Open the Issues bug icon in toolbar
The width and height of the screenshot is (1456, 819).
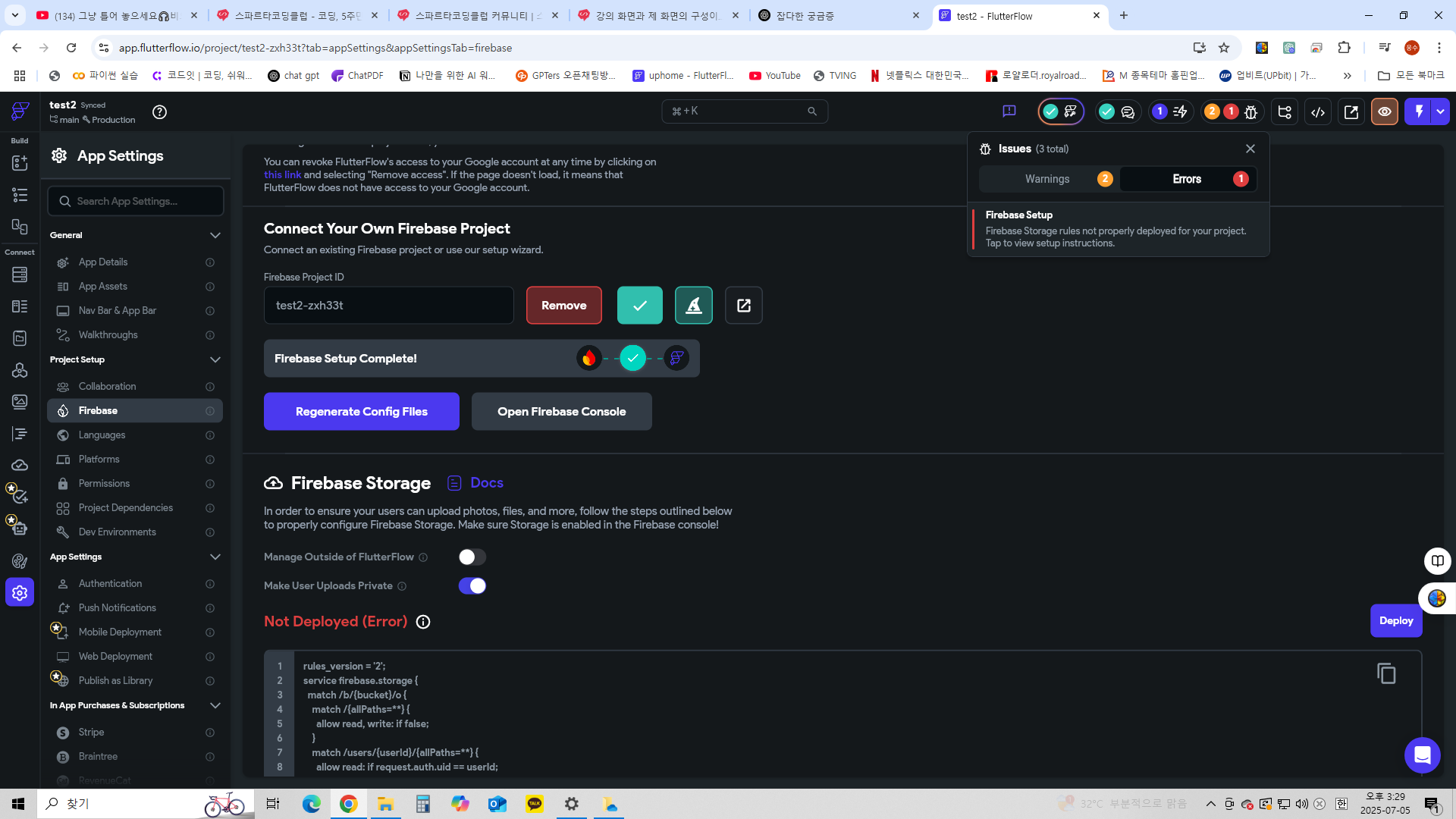(x=1251, y=112)
